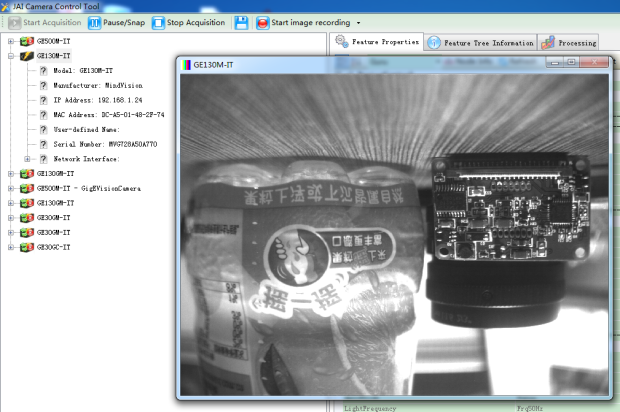Viewport: 620px width, 412px height.
Task: Collapse the GE130M-IT camera node
Action: (x=11, y=56)
